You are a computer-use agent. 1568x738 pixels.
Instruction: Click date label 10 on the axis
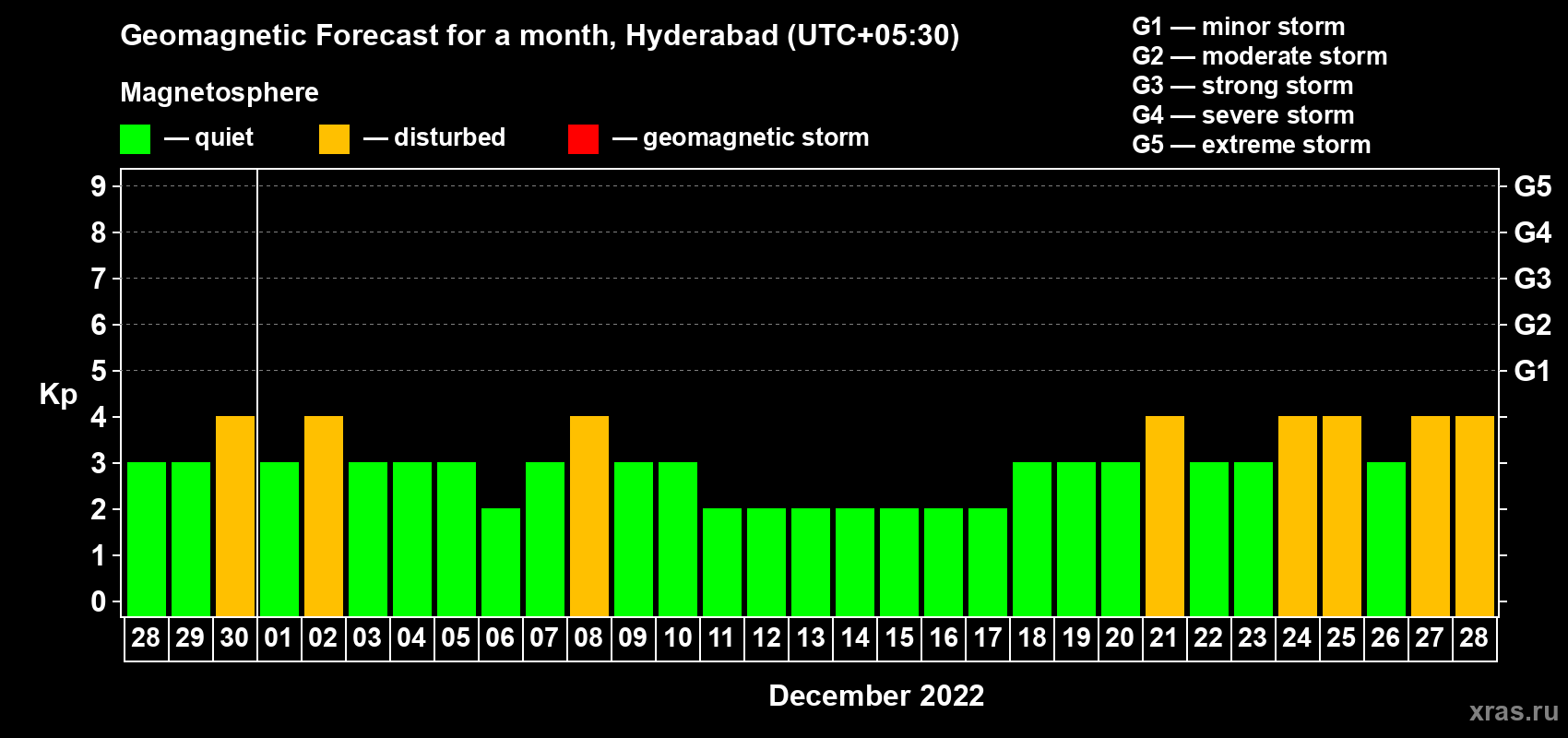tap(677, 637)
